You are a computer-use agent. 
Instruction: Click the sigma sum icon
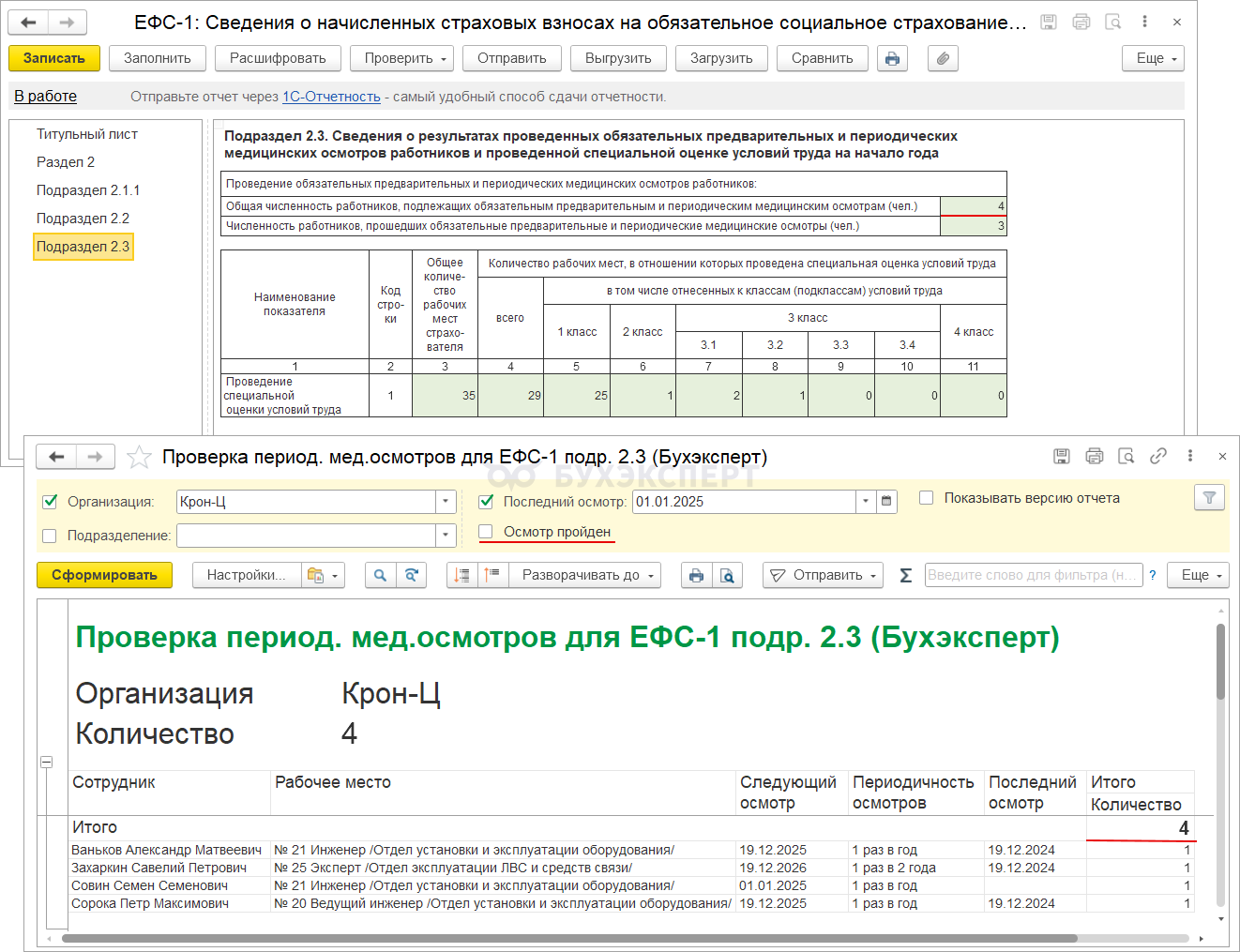pos(905,576)
